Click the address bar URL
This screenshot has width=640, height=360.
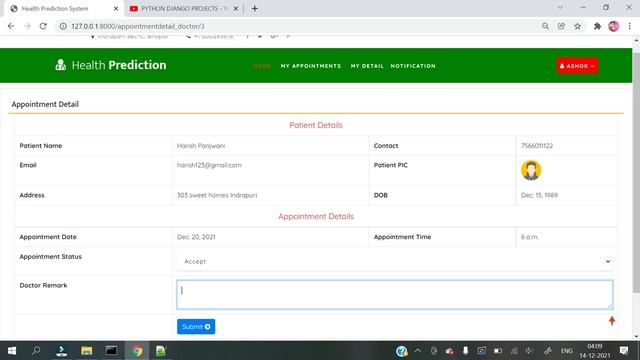(138, 26)
